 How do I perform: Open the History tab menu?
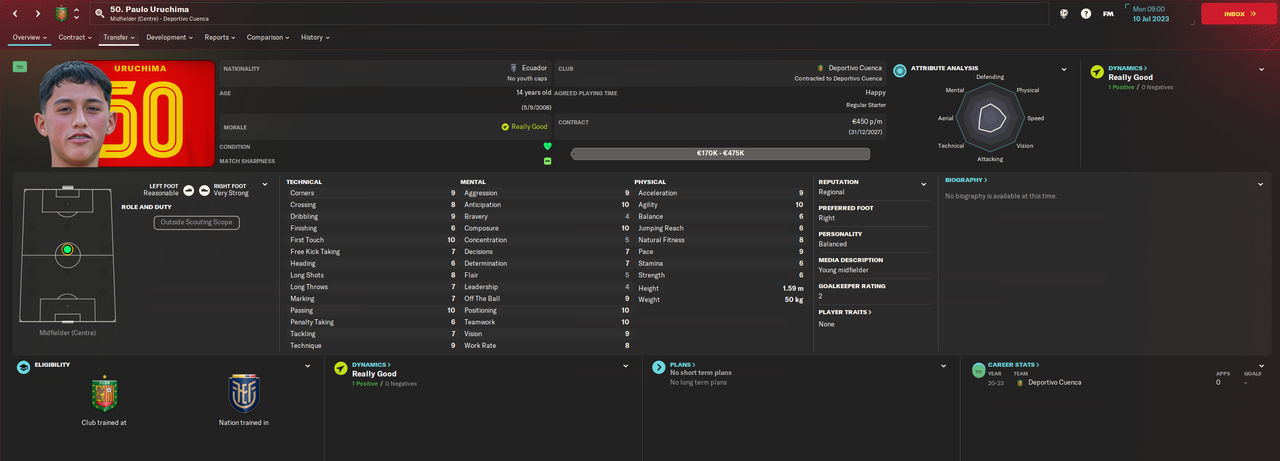point(315,37)
